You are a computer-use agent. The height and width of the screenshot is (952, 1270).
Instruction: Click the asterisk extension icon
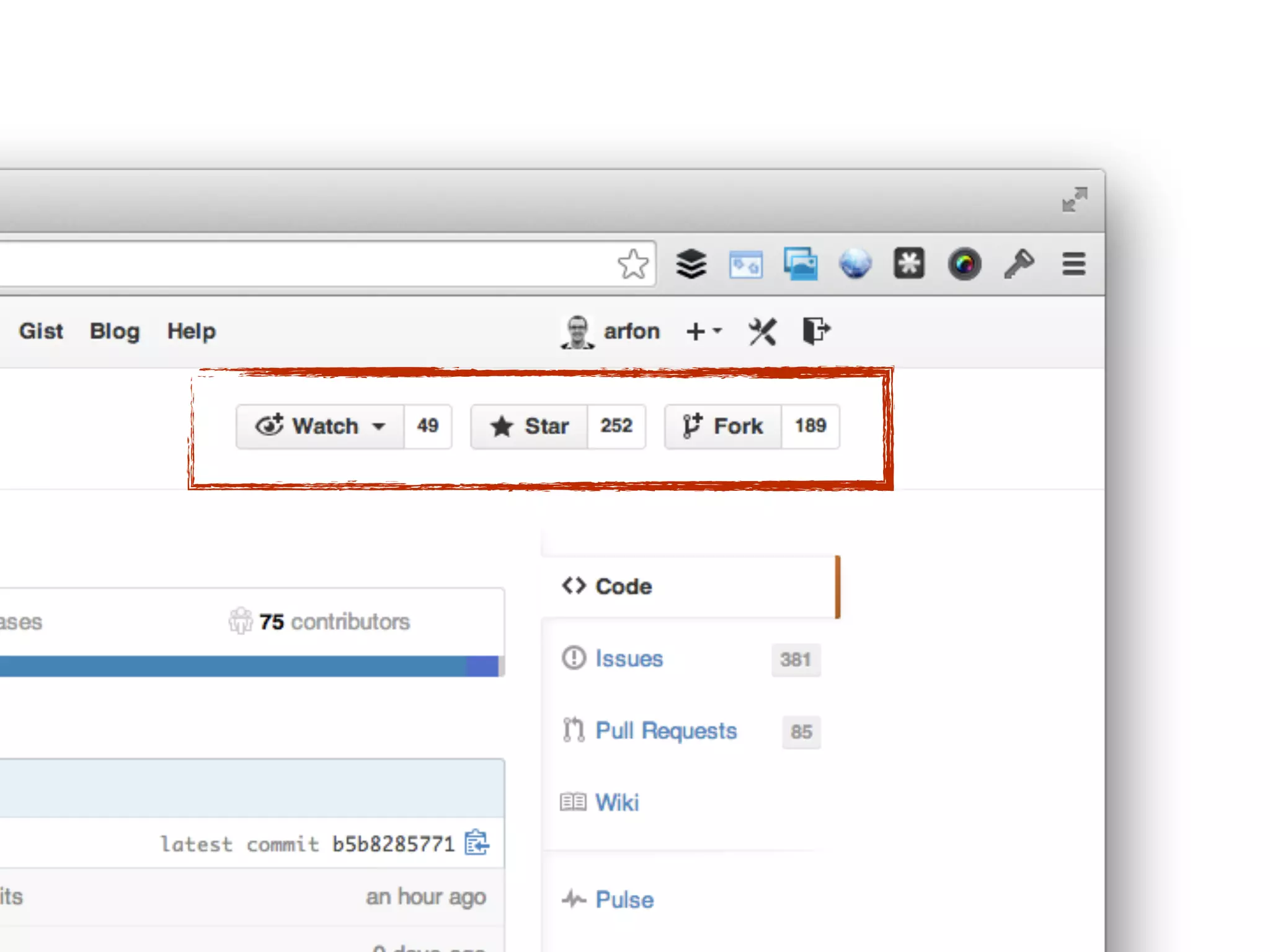tap(909, 263)
